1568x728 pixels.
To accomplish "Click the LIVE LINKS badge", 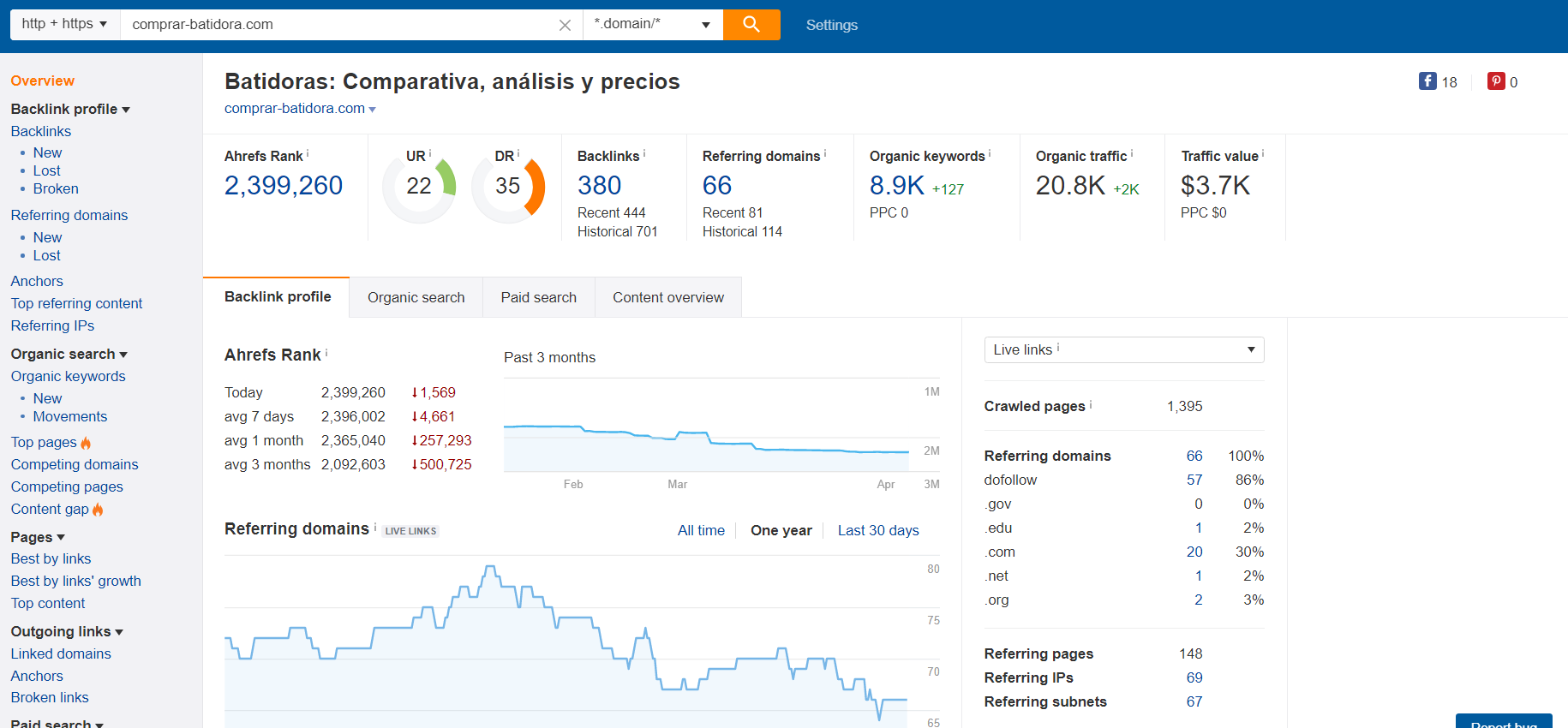I will [x=410, y=531].
